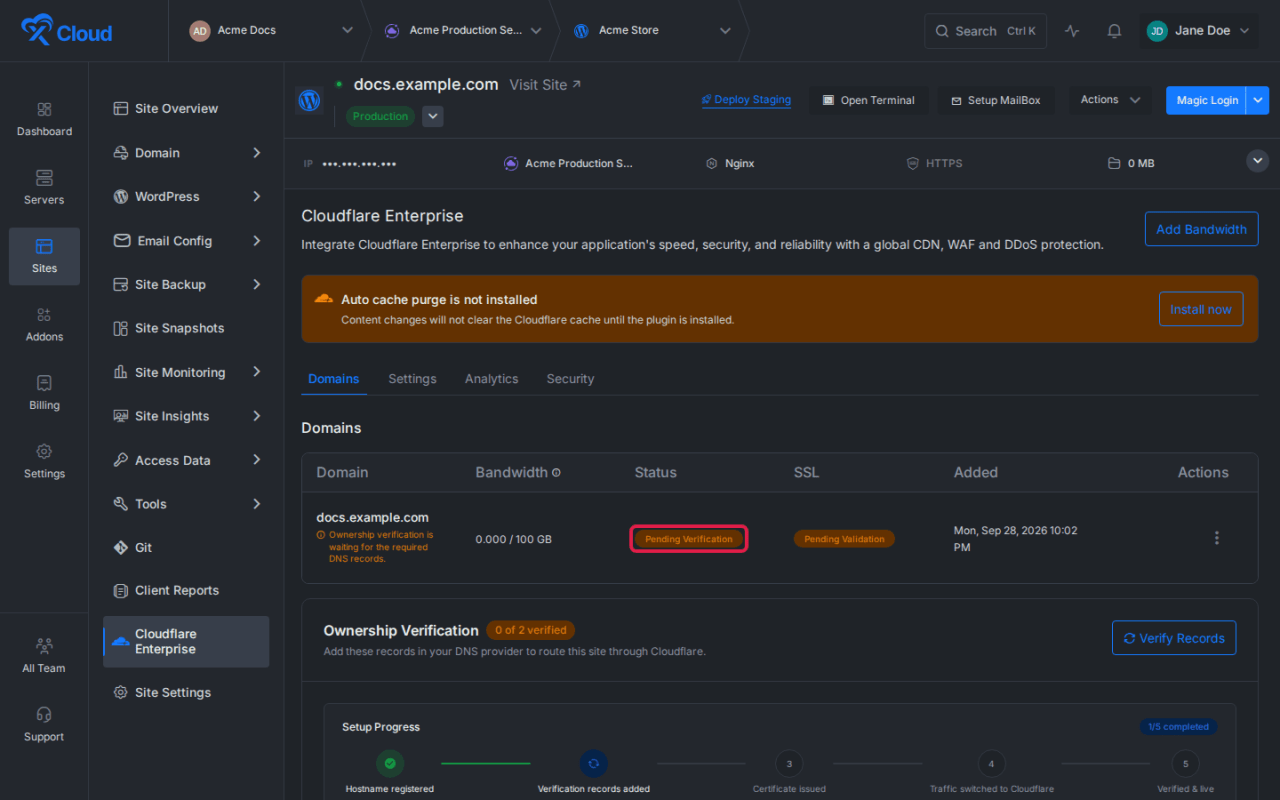Open the Addons section
Viewport: 1280px width, 800px height.
[x=44, y=324]
